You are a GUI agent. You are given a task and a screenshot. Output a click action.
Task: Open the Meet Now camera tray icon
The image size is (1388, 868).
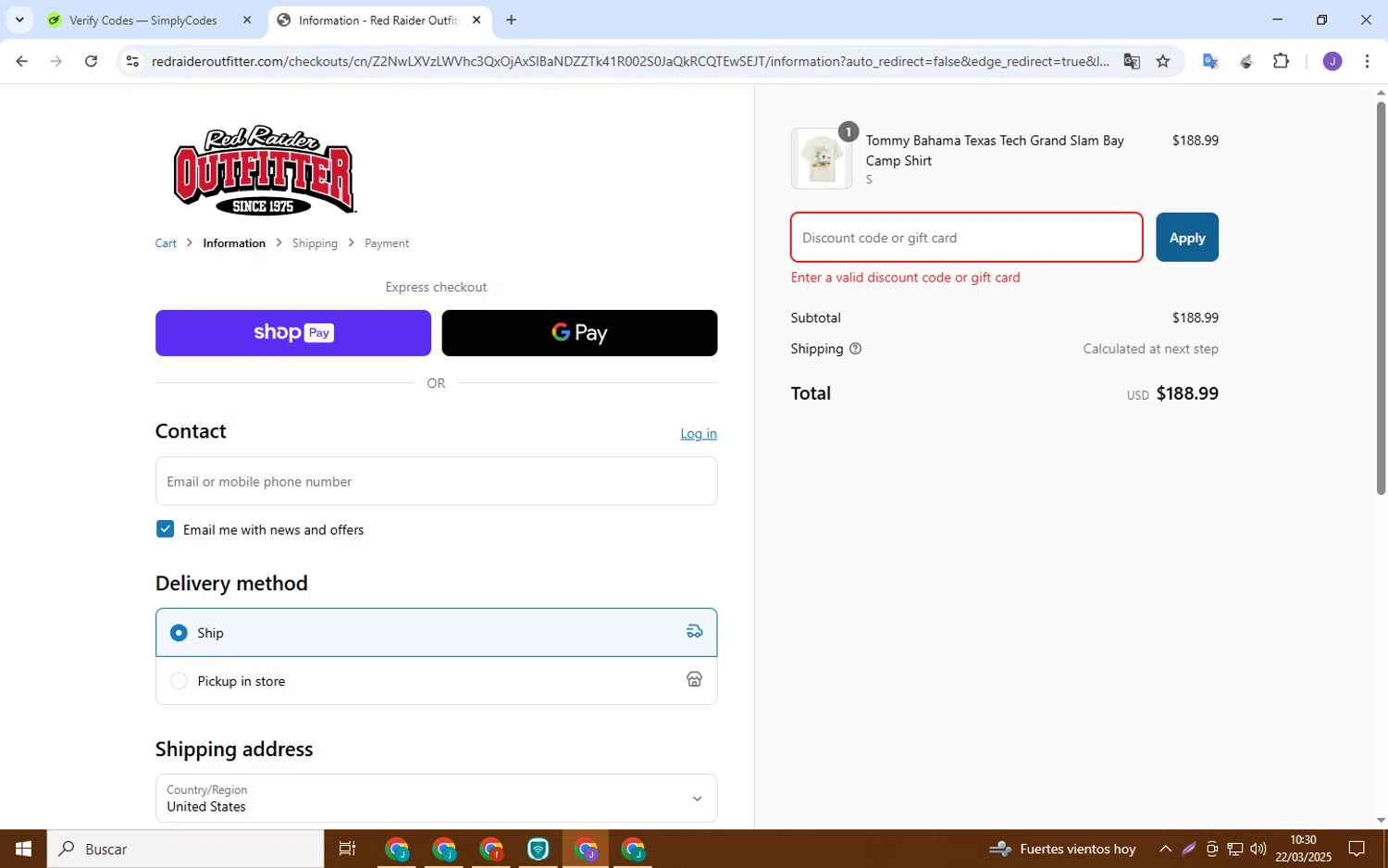coord(1211,849)
